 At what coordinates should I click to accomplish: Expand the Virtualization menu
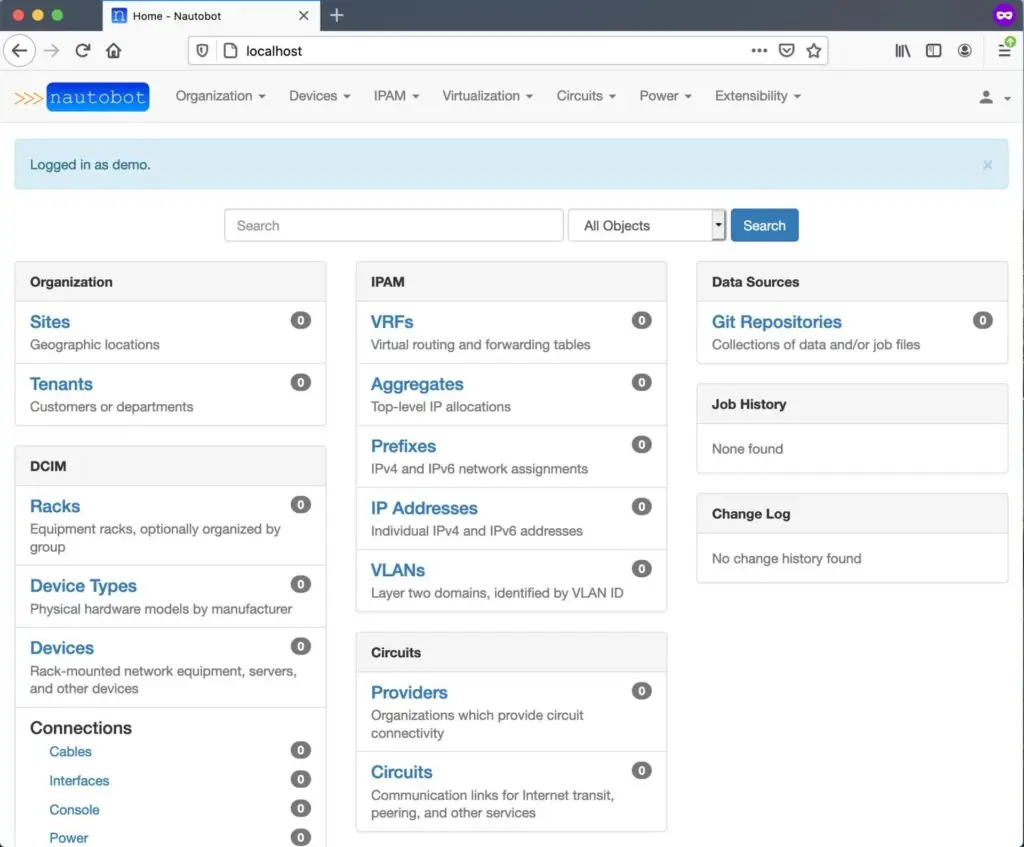pos(488,96)
